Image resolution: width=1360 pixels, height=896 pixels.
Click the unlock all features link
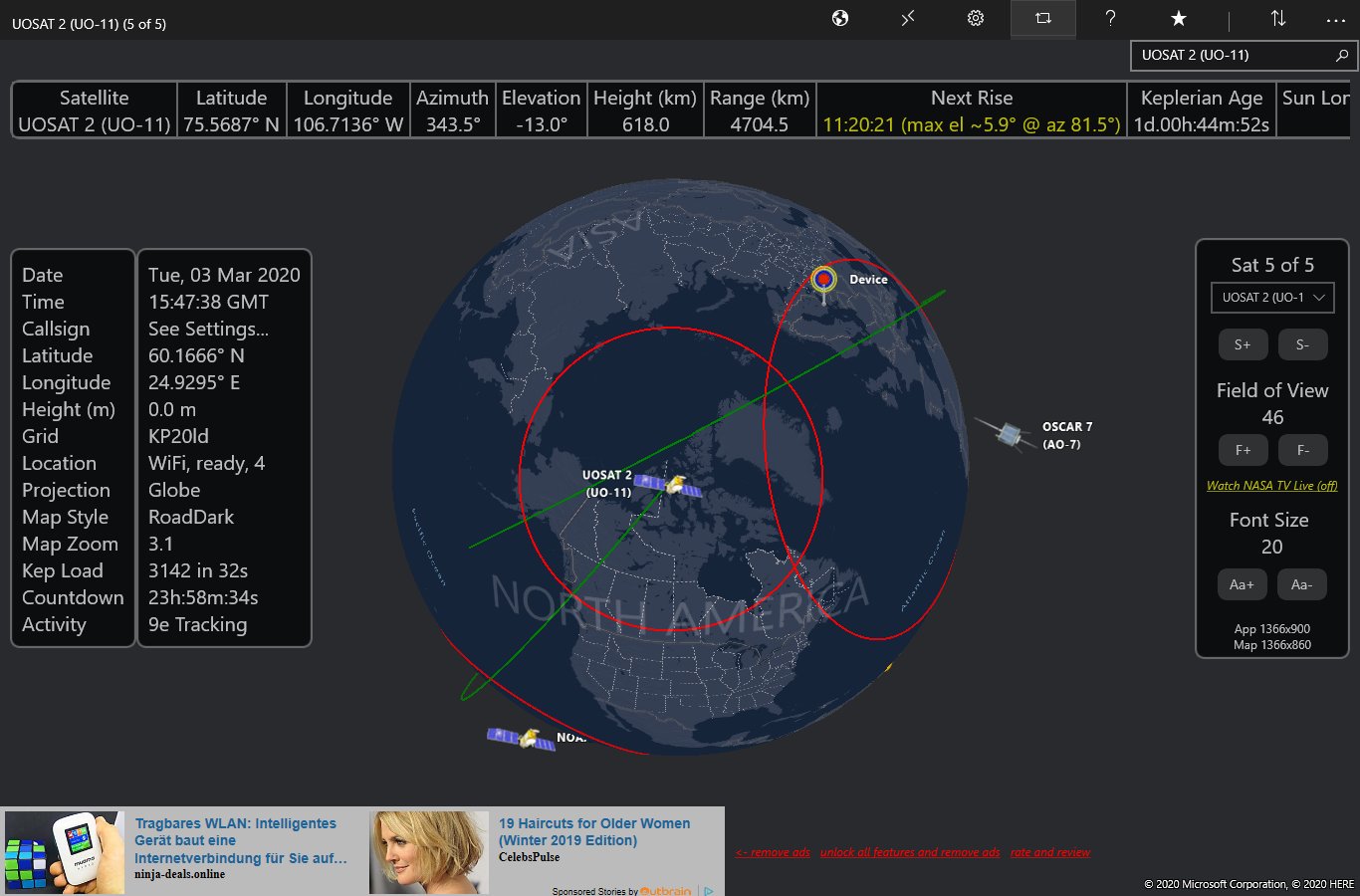coord(909,852)
